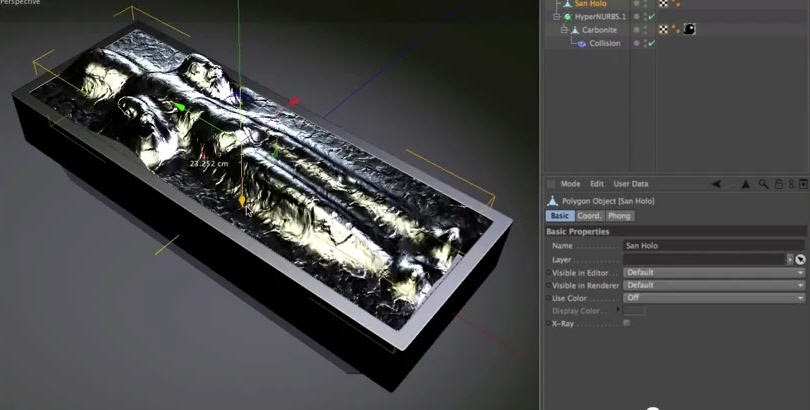Screen dimensions: 810x410
Task: Open the Mode menu
Action: click(x=570, y=184)
